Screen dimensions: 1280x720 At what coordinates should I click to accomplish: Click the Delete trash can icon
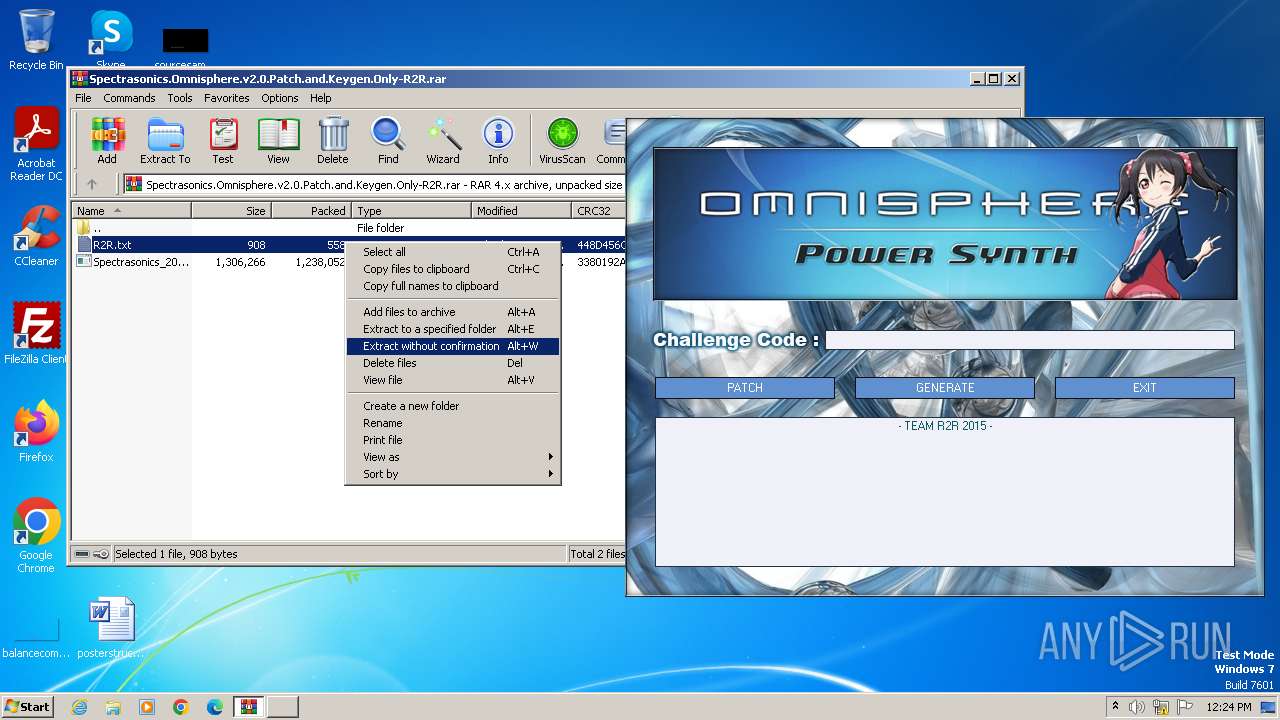pos(333,140)
